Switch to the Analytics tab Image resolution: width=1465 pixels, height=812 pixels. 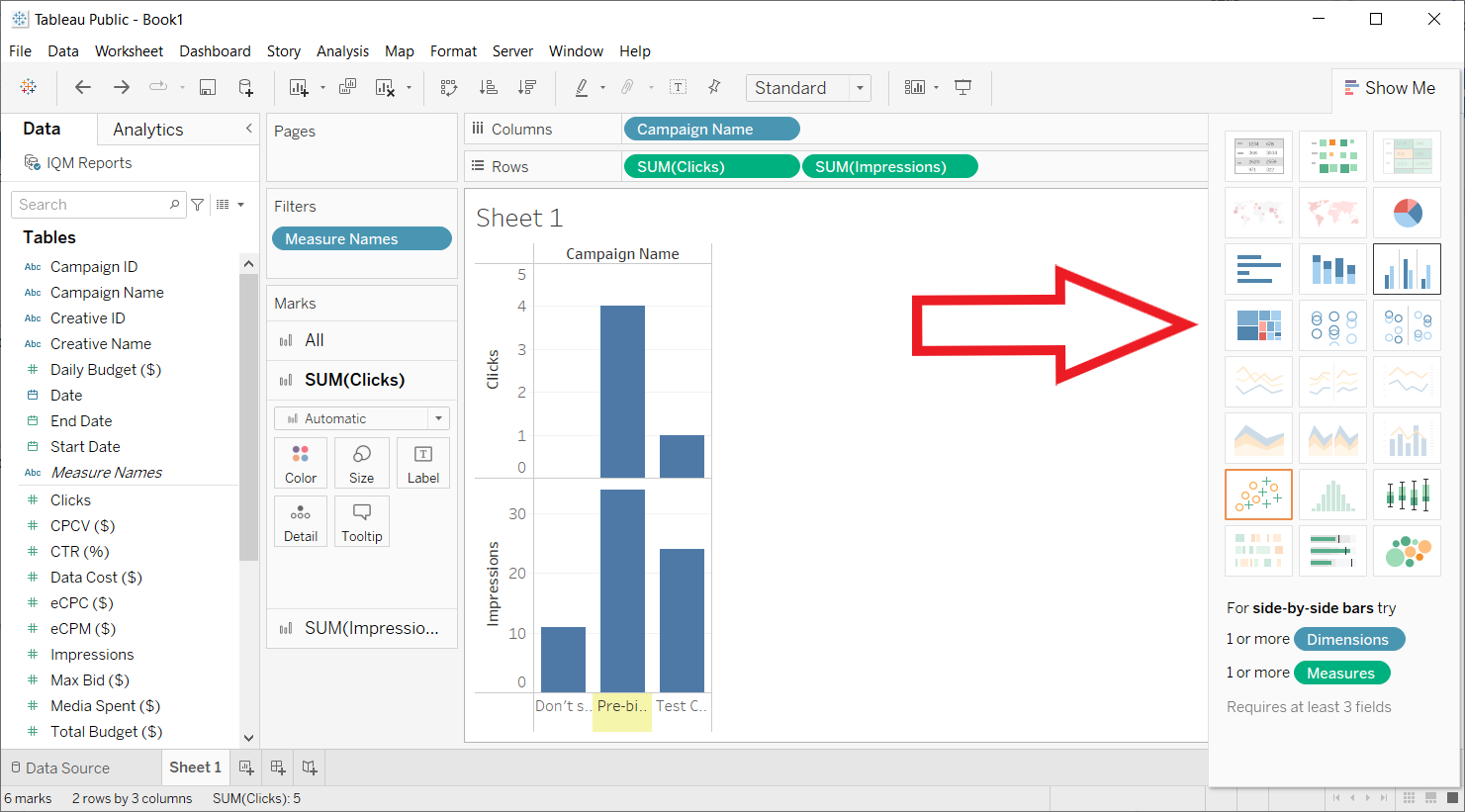[147, 130]
